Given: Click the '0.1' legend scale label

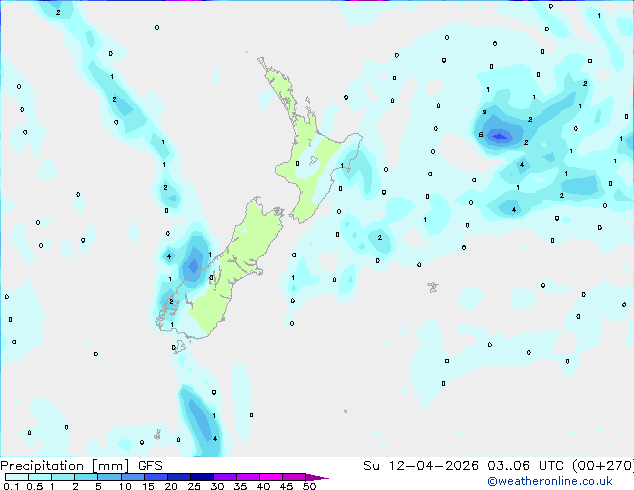Looking at the screenshot, I should point(11,486).
